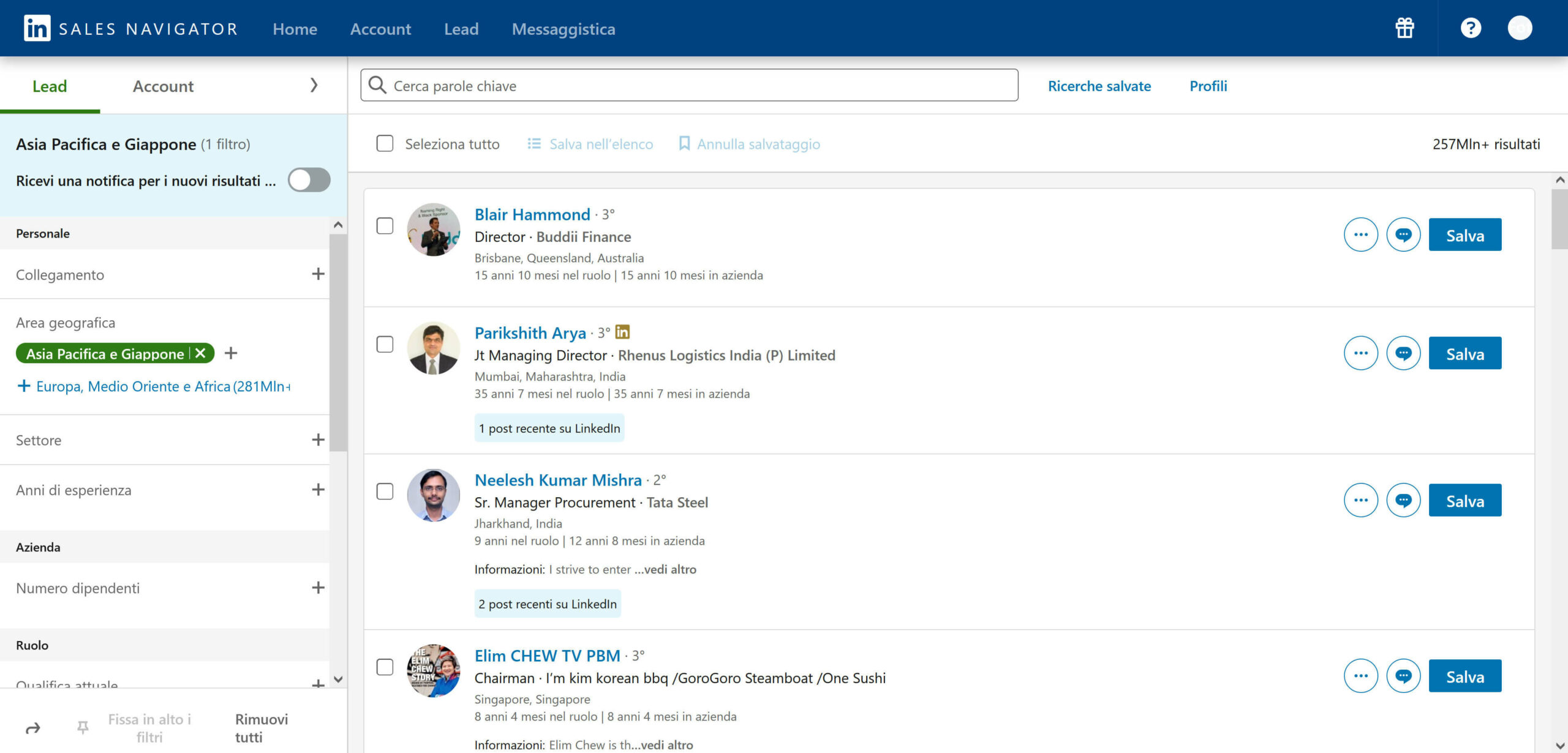1568x753 pixels.
Task: Open more options for Parikshith Arya
Action: coord(1361,353)
